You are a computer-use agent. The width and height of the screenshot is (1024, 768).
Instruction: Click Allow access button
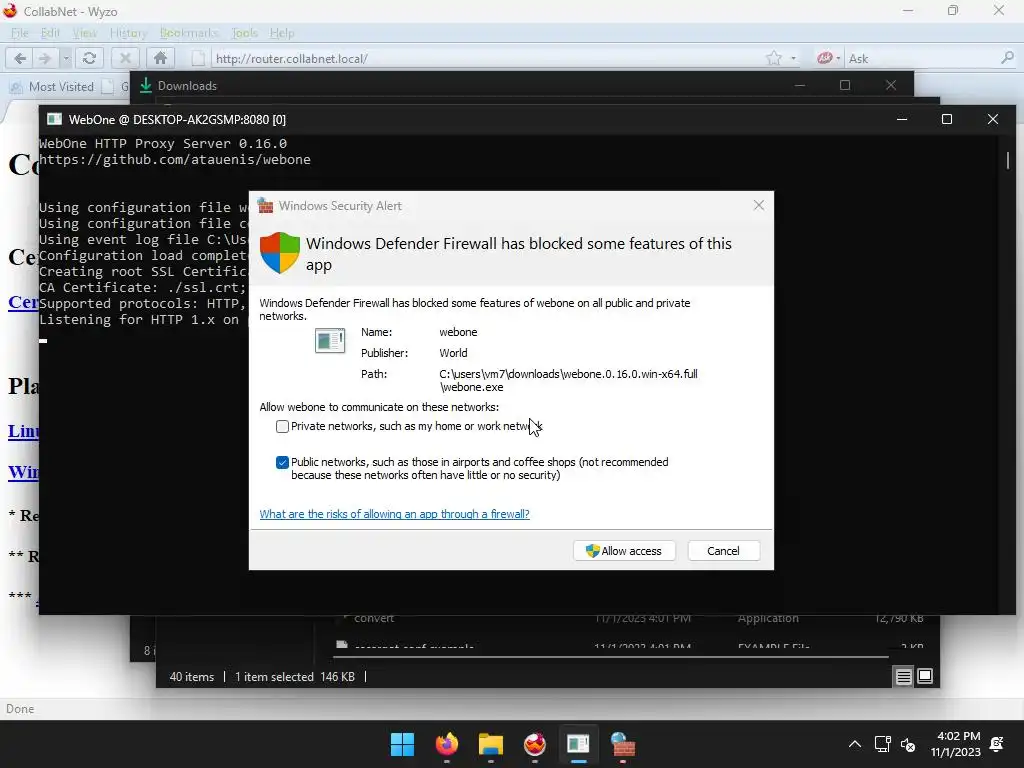coord(624,551)
